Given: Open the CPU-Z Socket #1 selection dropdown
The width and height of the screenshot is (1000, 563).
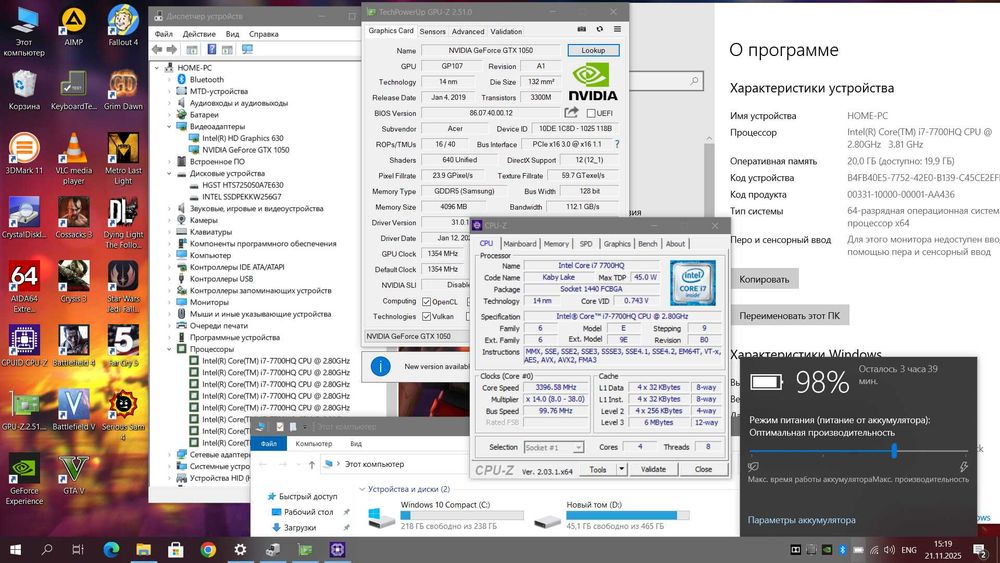Looking at the screenshot, I should point(554,448).
